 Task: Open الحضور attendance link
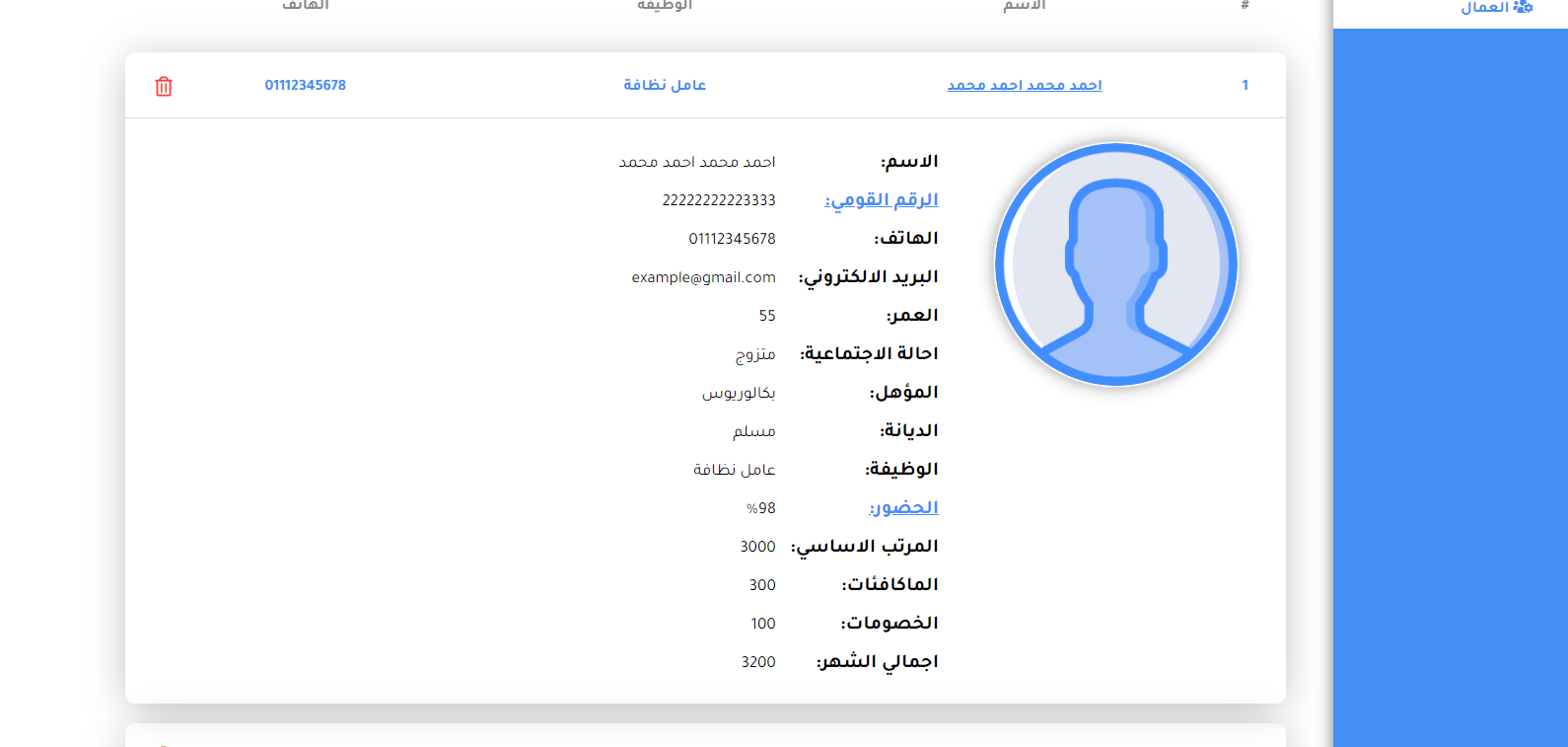903,508
